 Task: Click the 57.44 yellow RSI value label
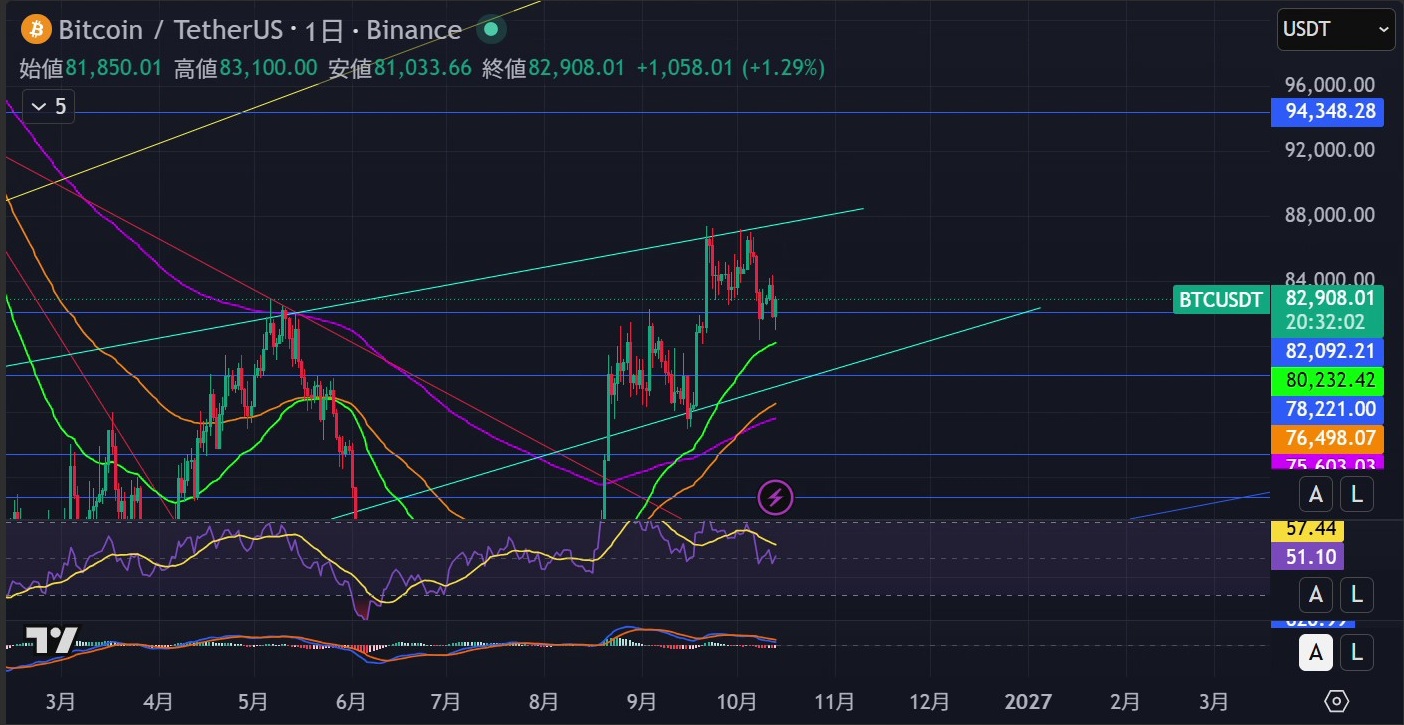[x=1307, y=531]
